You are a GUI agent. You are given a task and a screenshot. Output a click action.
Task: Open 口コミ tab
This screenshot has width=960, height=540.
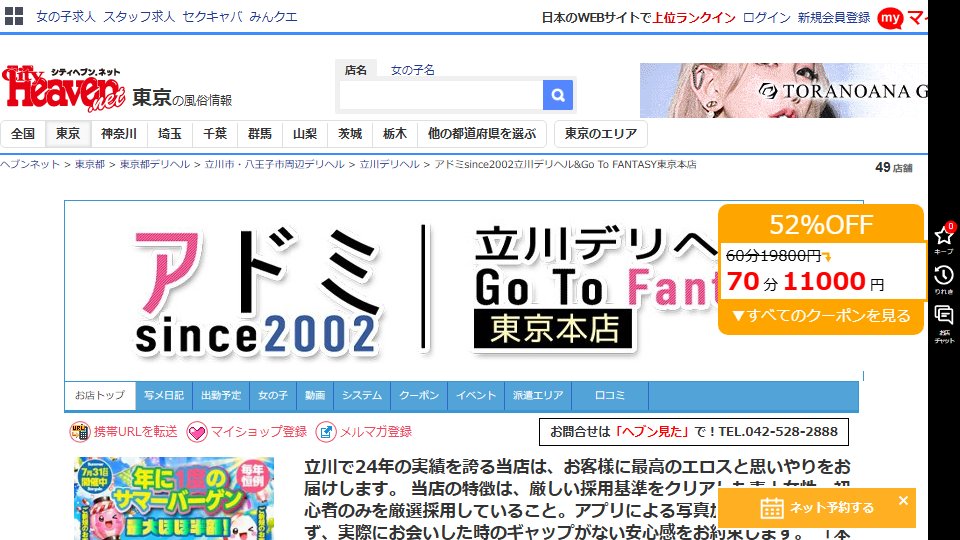tap(610, 396)
